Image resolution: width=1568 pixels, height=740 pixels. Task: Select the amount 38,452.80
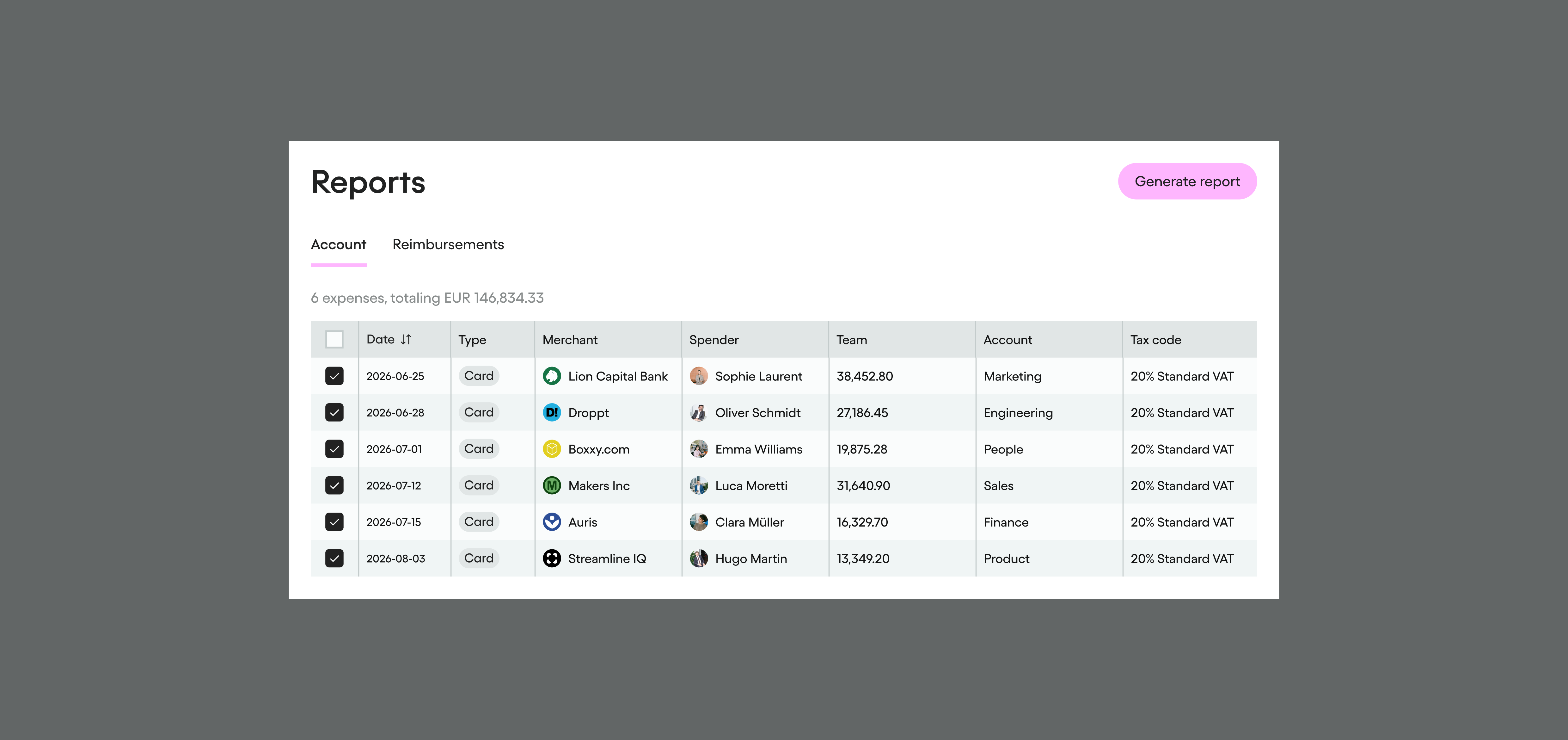(864, 376)
